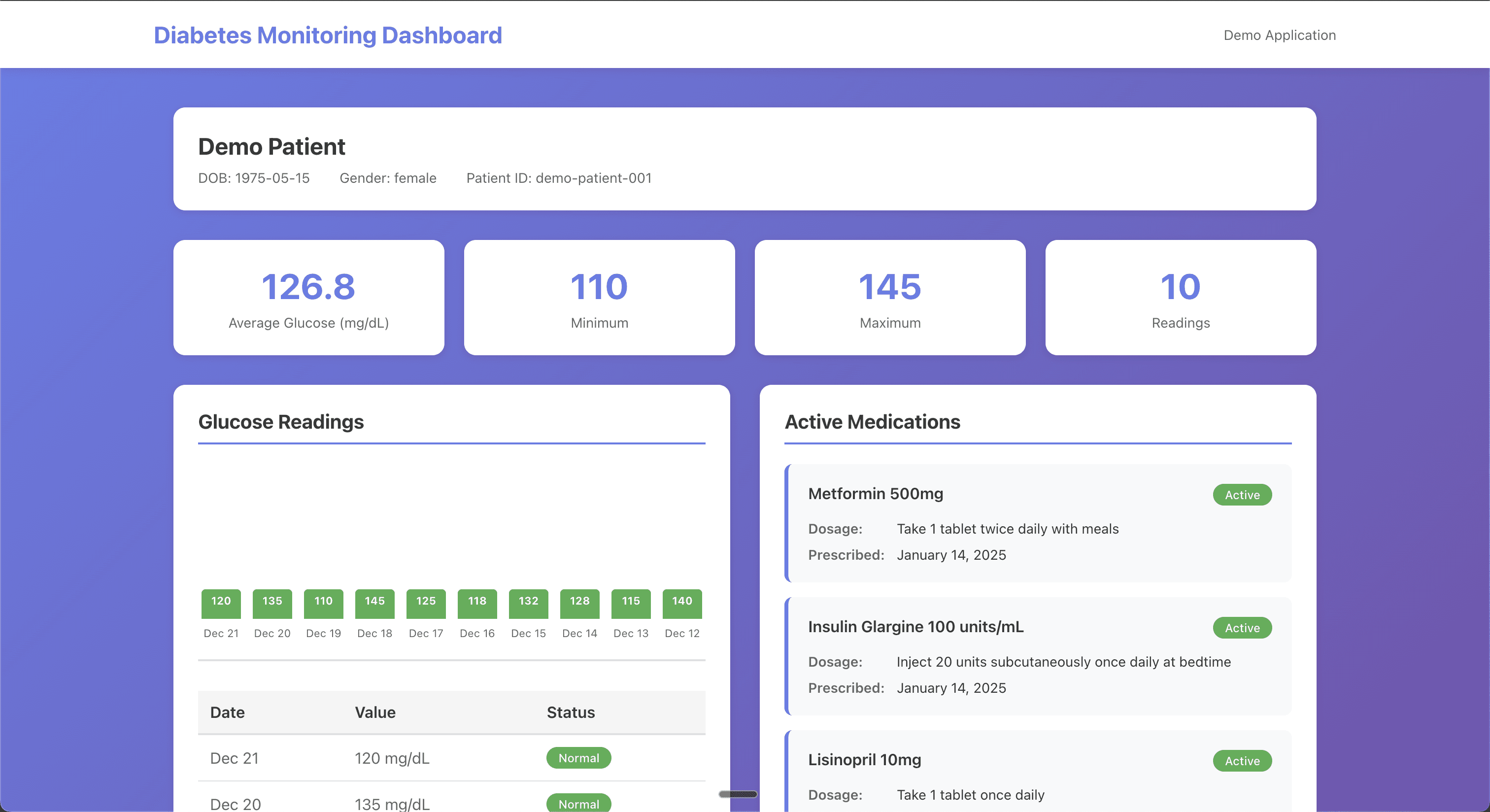
Task: Select the Active Medications section heading
Action: (873, 422)
